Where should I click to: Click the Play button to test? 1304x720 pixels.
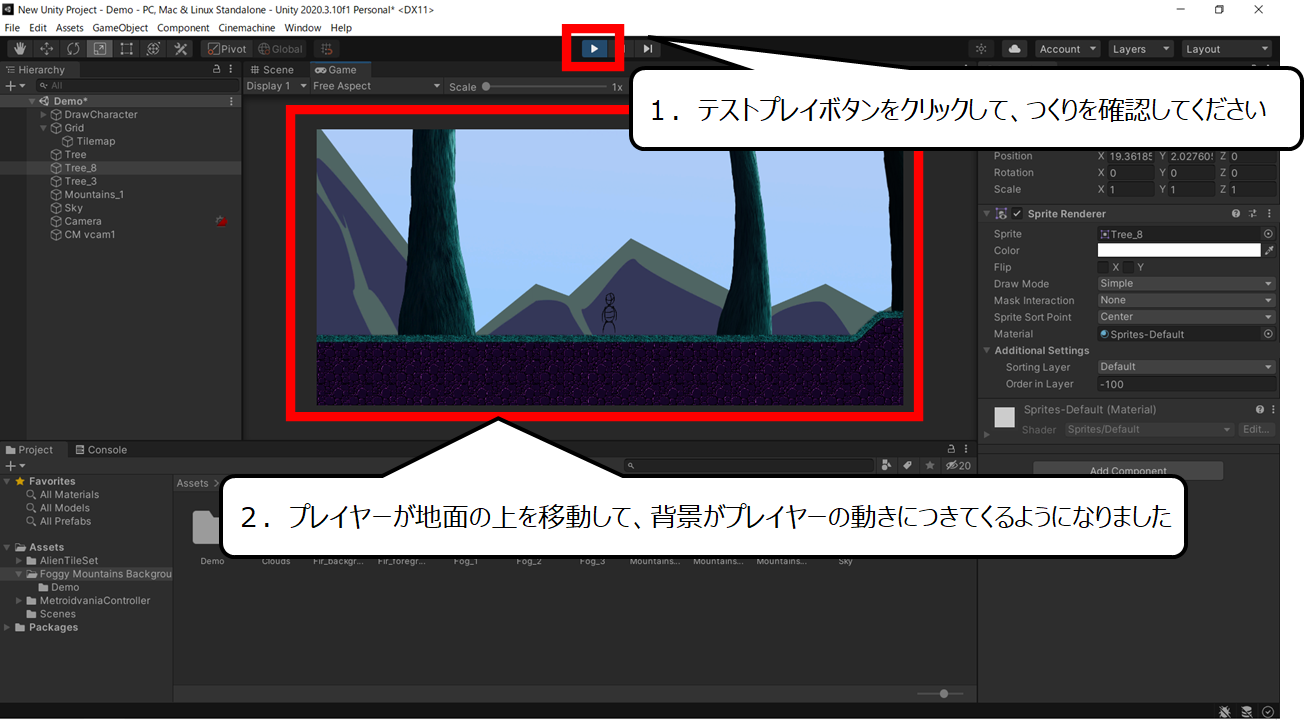point(594,48)
